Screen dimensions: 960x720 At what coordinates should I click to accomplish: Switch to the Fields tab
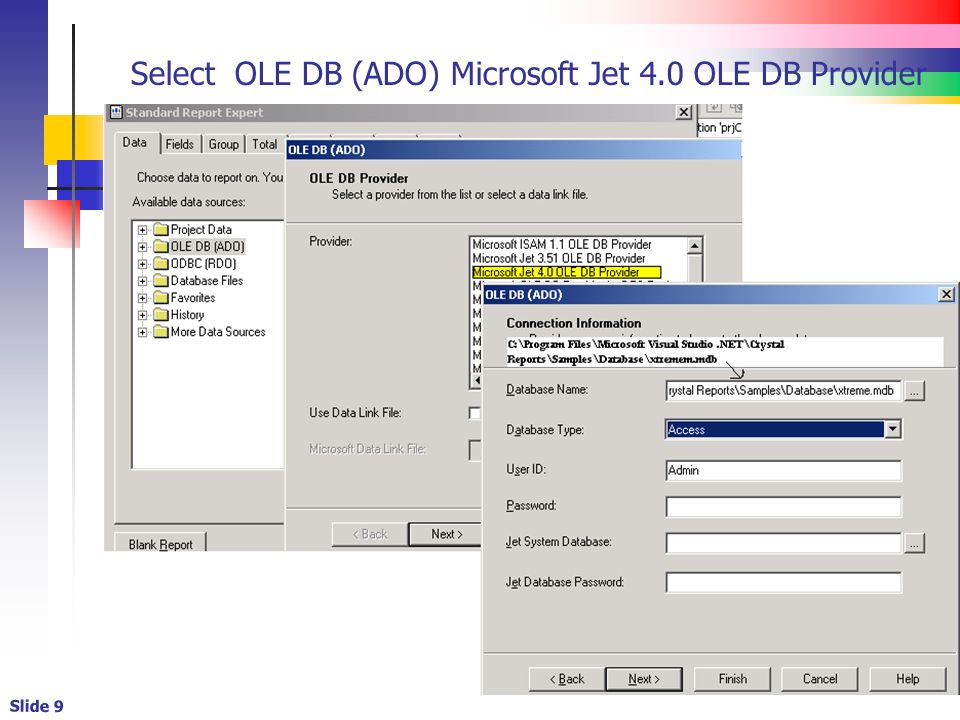(180, 144)
